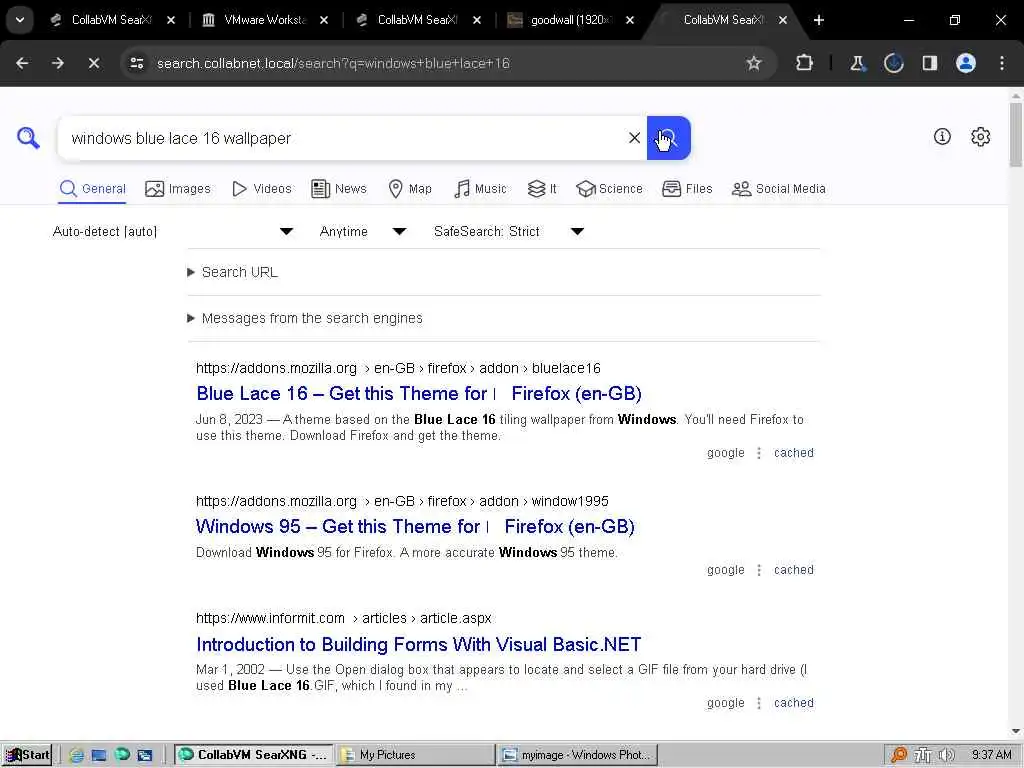The image size is (1024, 768).
Task: Open the Chrome profile avatar
Action: tap(966, 63)
